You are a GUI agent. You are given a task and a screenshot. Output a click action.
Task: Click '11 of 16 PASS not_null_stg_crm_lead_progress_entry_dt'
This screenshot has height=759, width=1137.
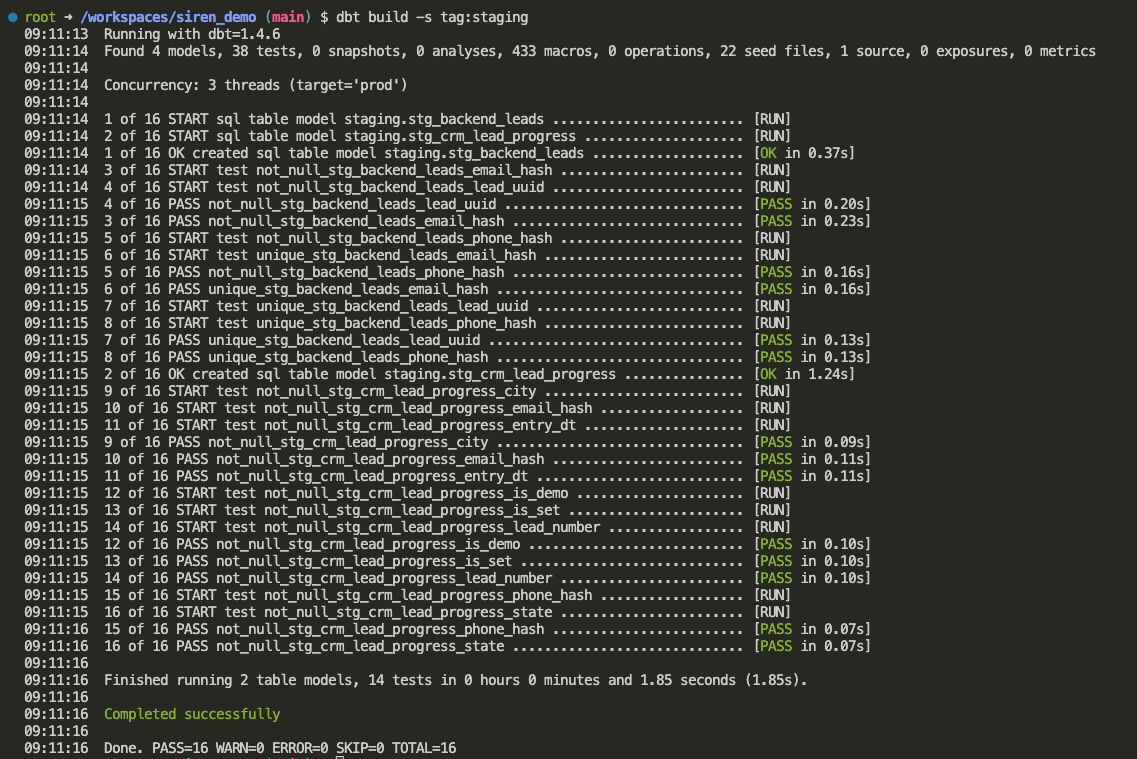315,476
